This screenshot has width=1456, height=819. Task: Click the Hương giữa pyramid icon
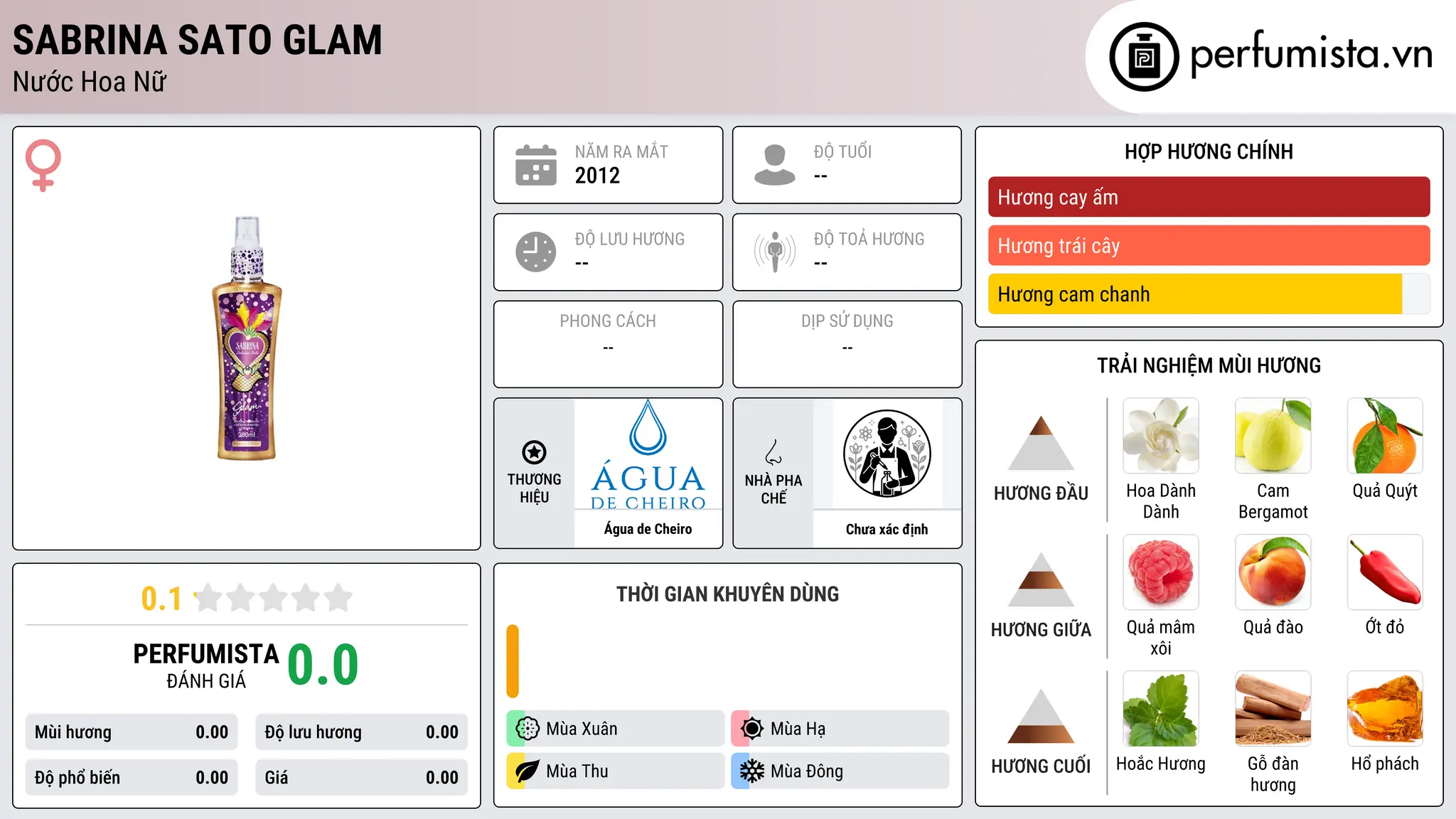[1041, 579]
